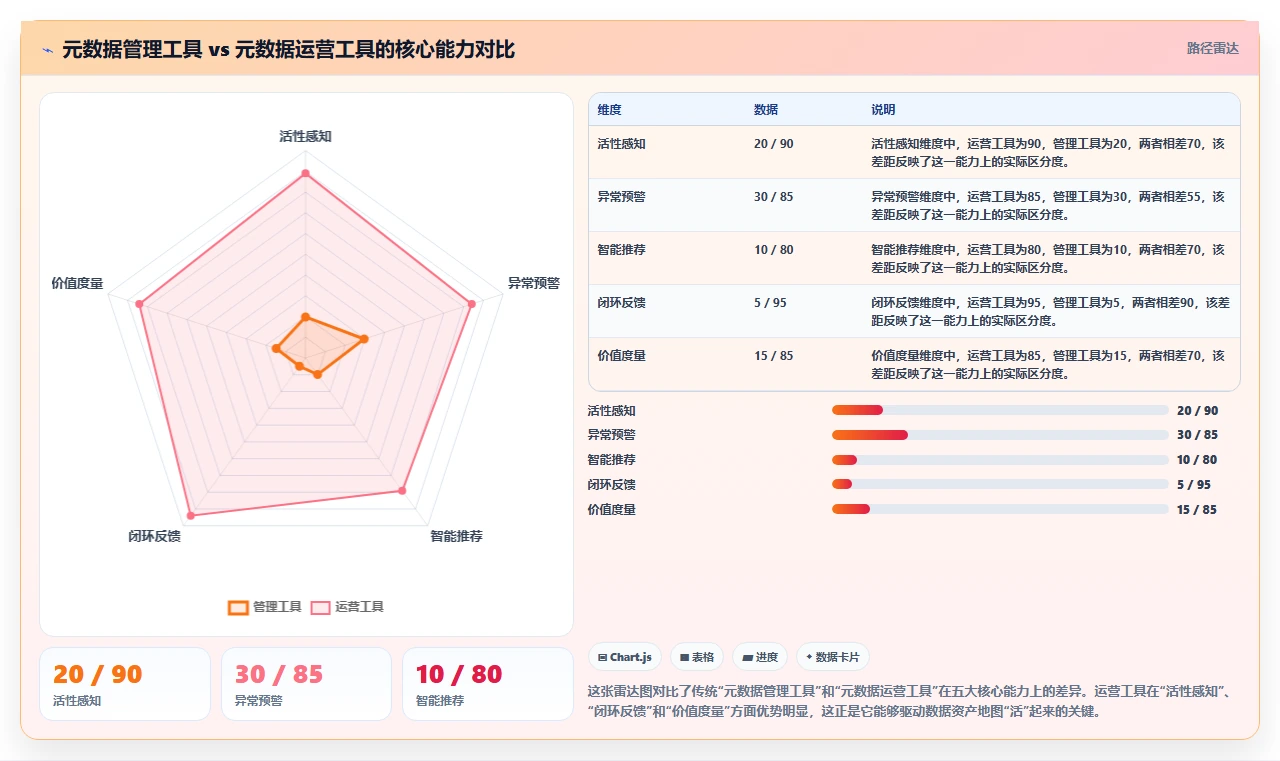Click the 活性感知 radar axis label
The width and height of the screenshot is (1280, 761).
click(x=305, y=136)
